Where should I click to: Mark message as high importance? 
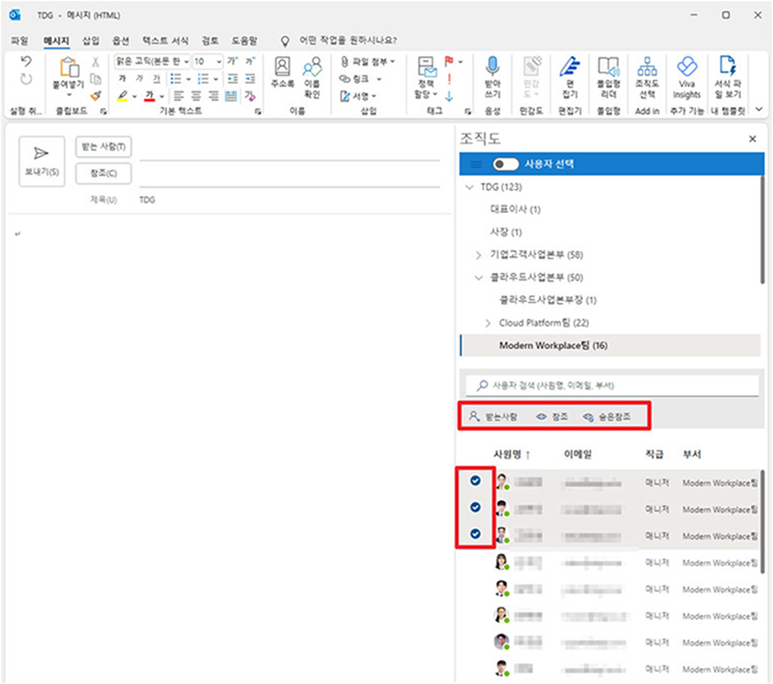[x=449, y=79]
